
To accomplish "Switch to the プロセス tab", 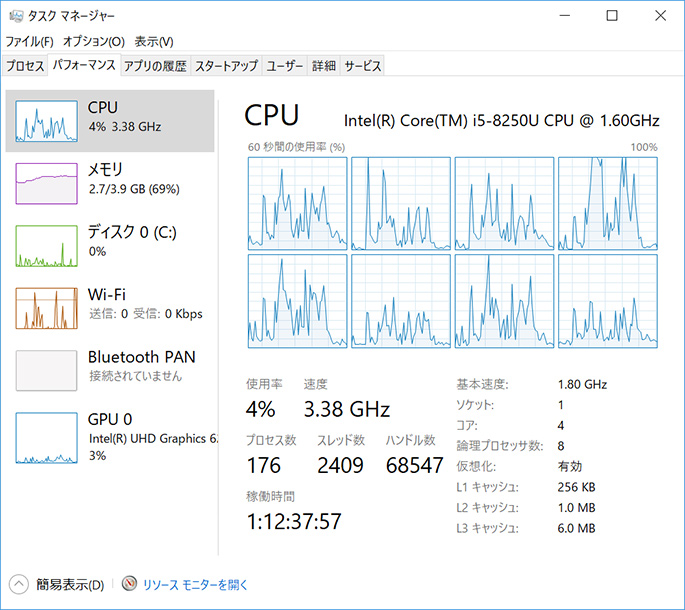I will point(25,66).
